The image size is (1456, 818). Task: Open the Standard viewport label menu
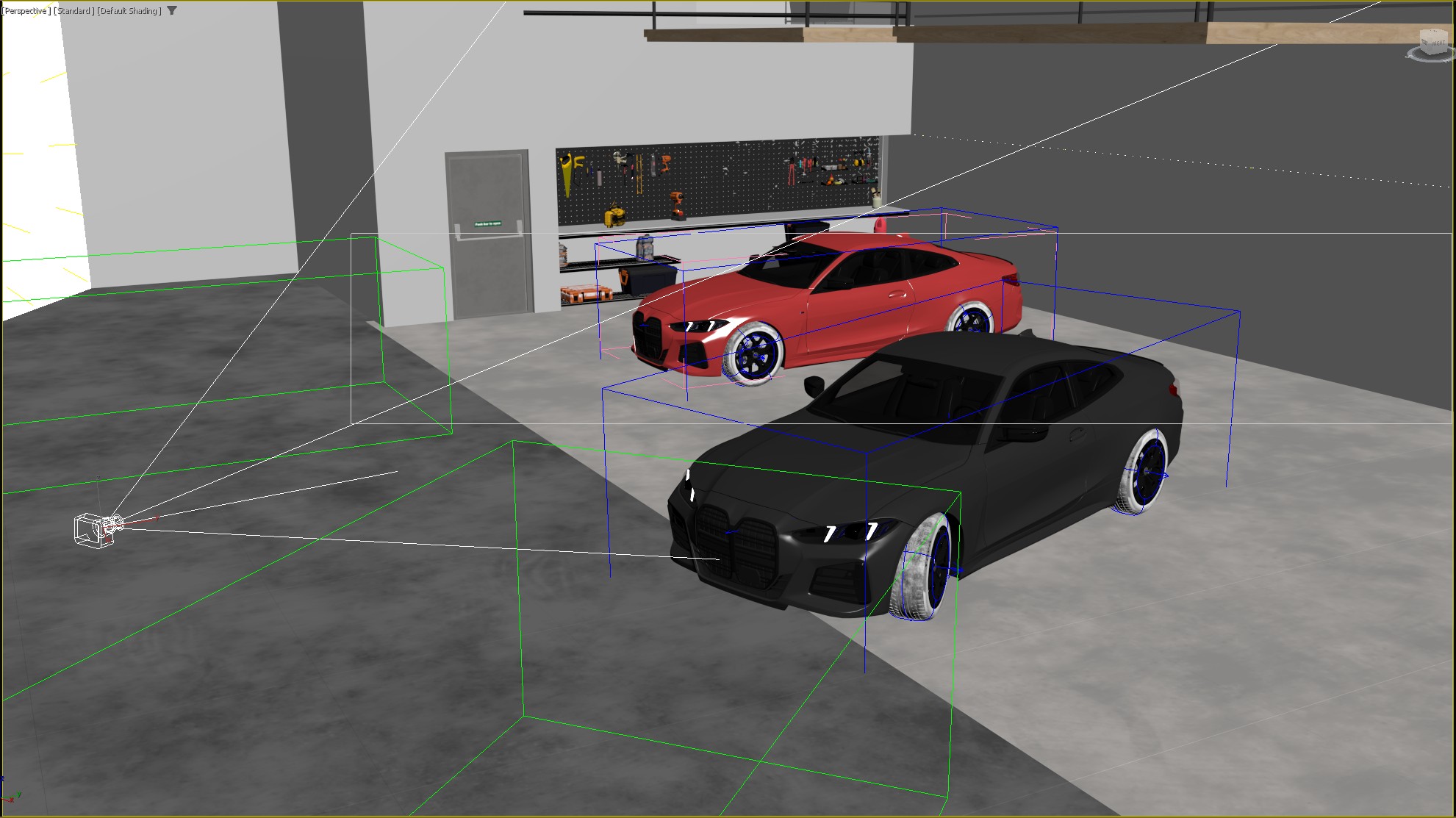tap(74, 11)
